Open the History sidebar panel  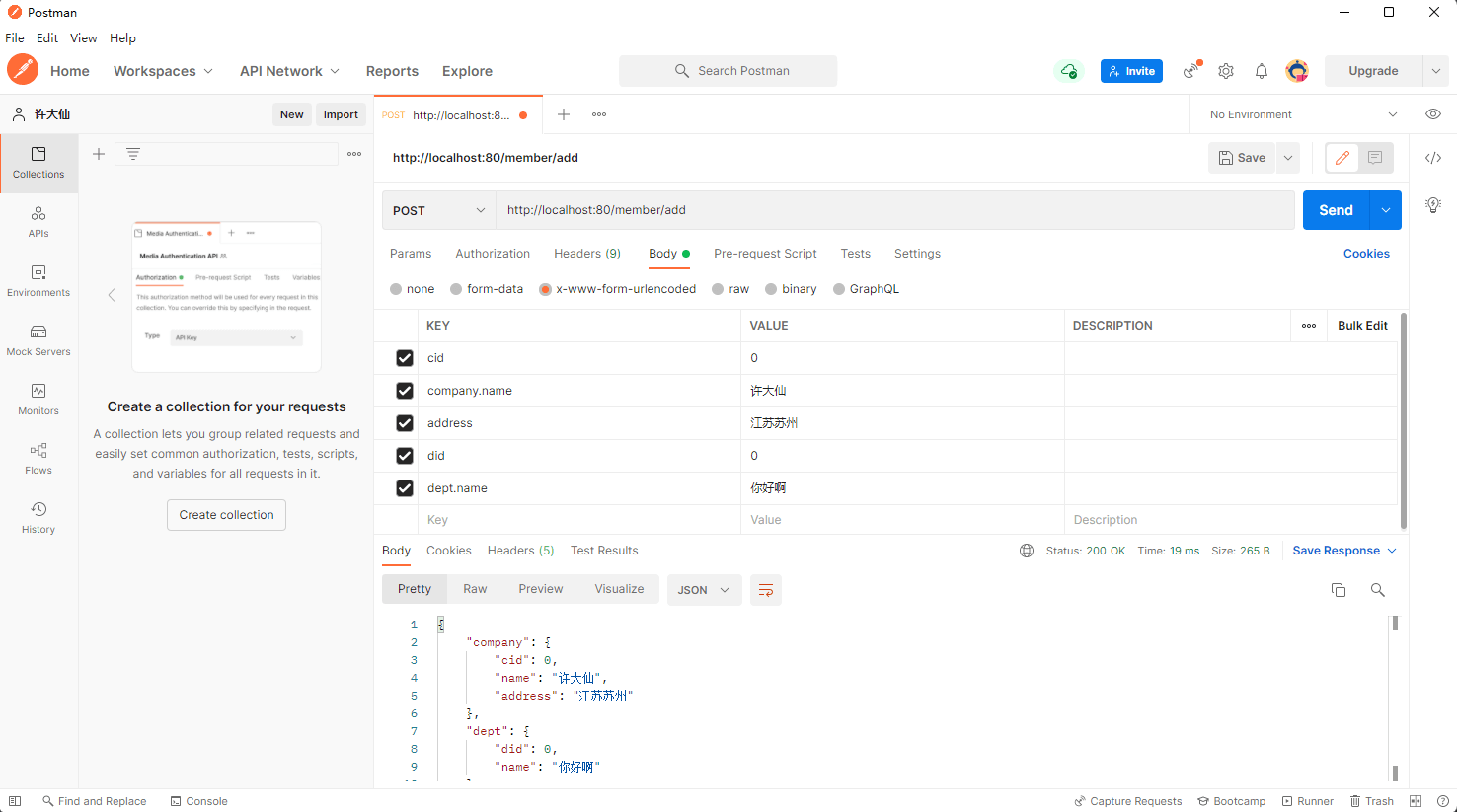click(x=38, y=518)
